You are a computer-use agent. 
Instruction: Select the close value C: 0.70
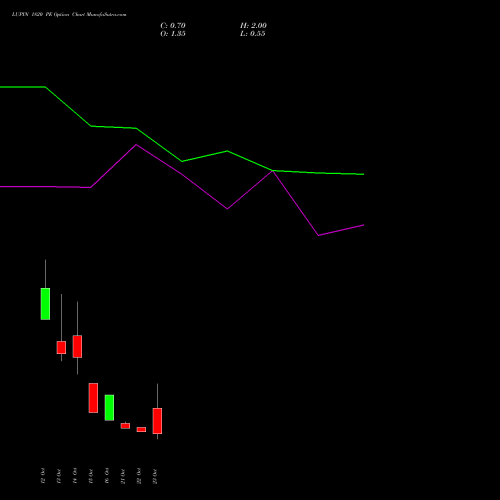tap(173, 26)
